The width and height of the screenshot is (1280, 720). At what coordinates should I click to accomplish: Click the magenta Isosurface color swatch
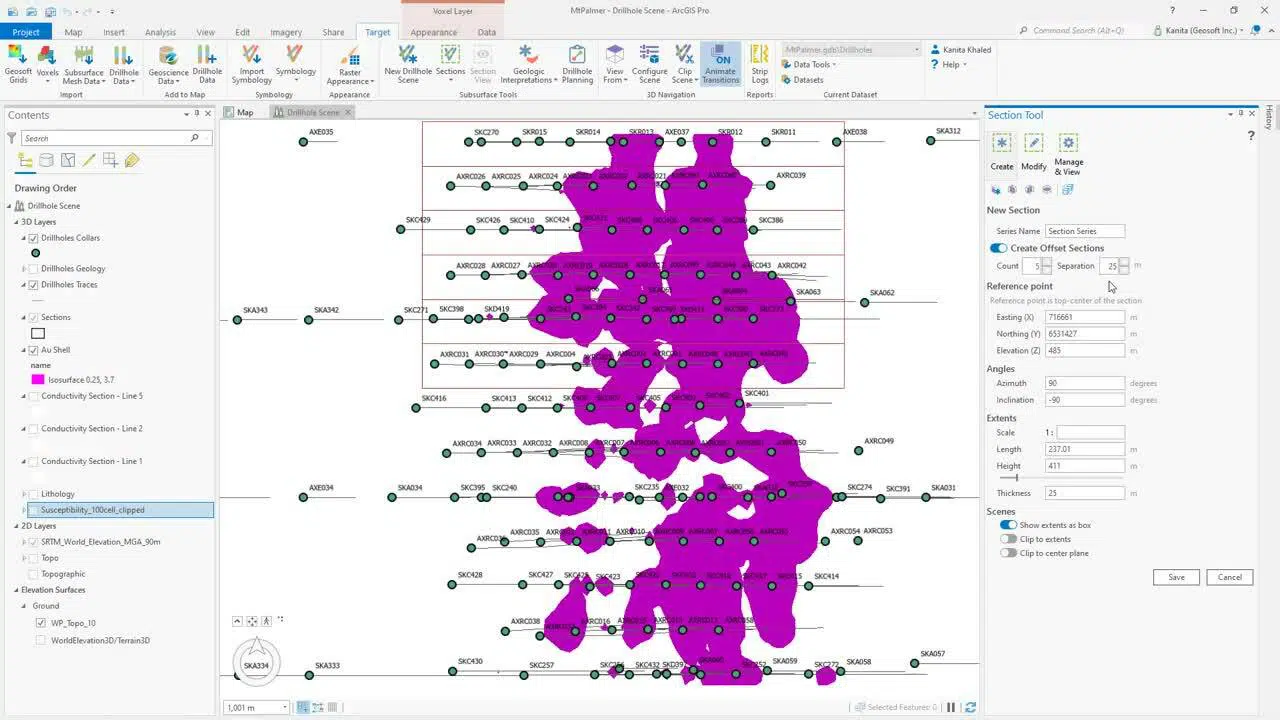pyautogui.click(x=38, y=380)
